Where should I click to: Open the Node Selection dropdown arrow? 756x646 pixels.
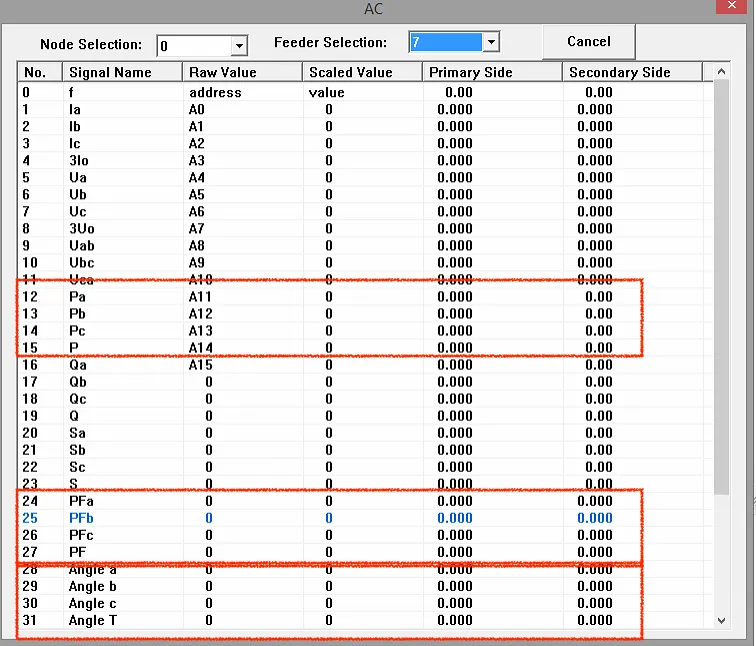coord(239,46)
